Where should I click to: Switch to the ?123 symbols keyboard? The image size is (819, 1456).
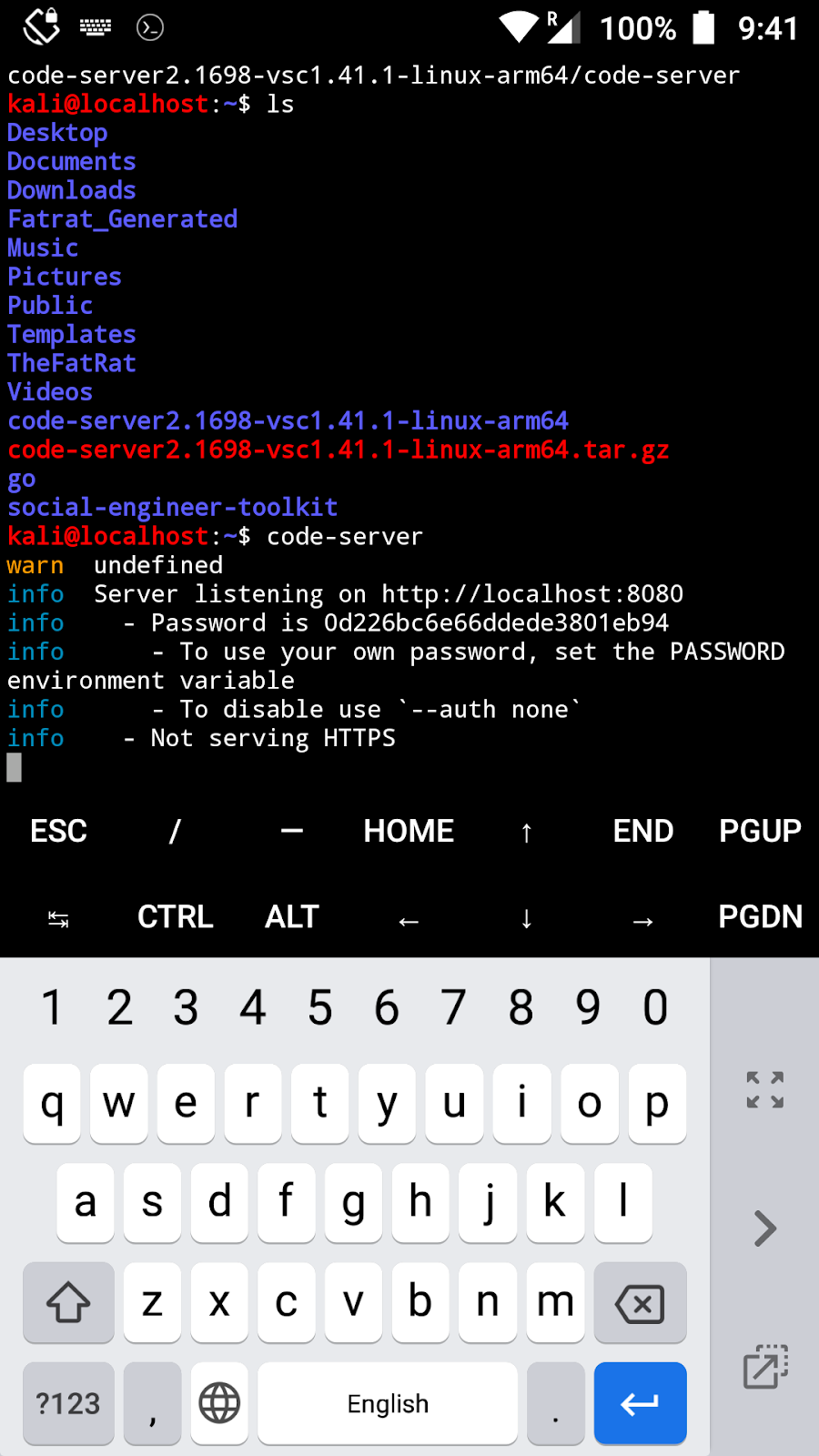[68, 1403]
